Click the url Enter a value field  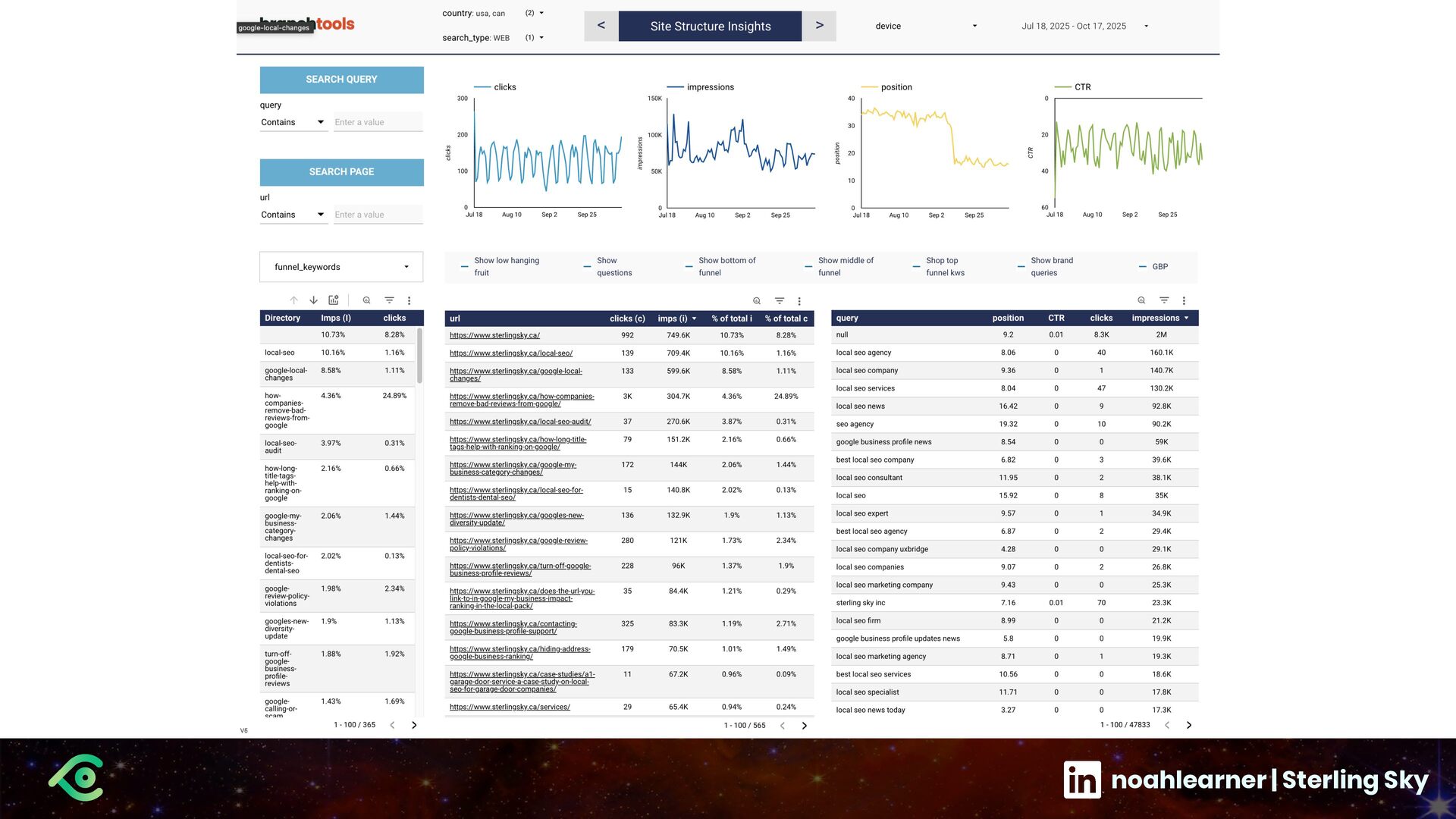[378, 215]
